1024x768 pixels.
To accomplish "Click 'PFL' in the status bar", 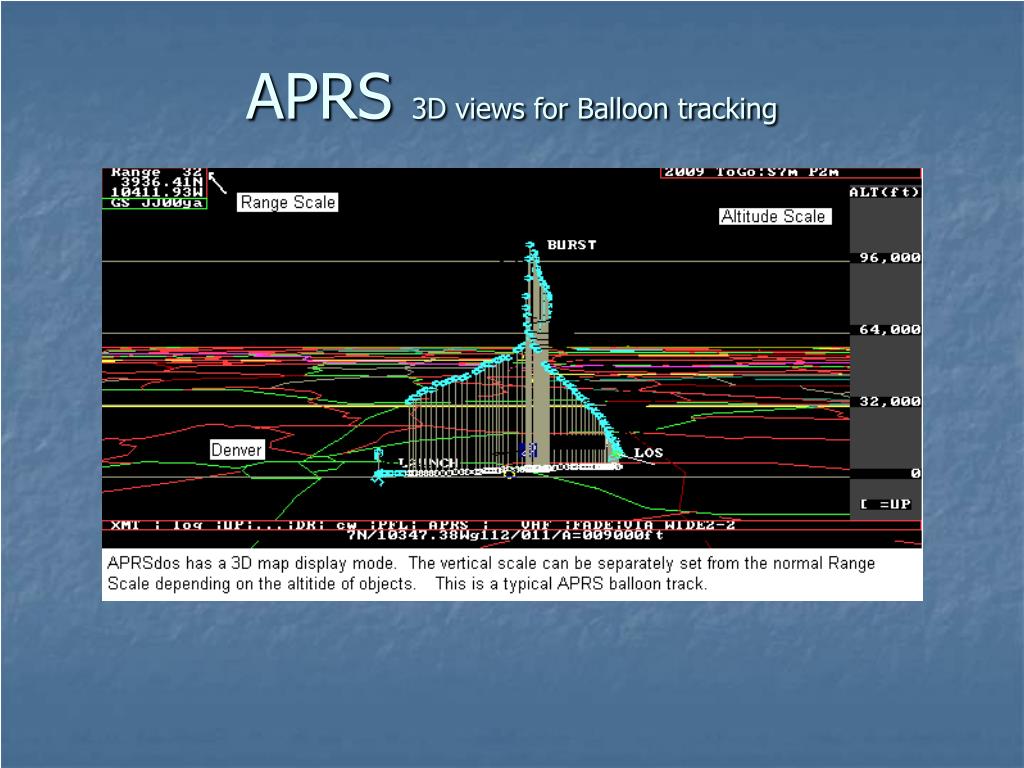I will pyautogui.click(x=392, y=525).
